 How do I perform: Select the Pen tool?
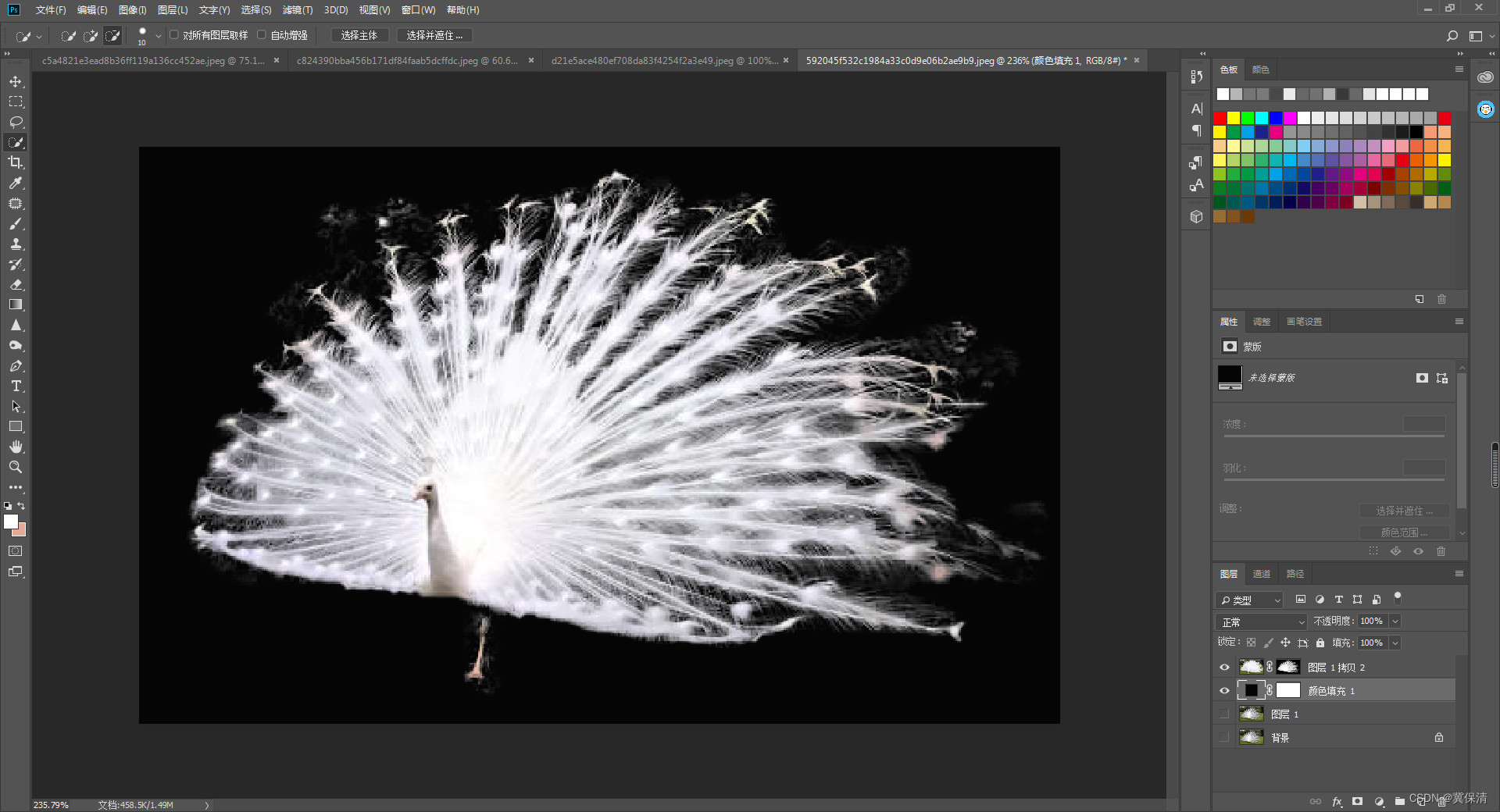tap(16, 365)
